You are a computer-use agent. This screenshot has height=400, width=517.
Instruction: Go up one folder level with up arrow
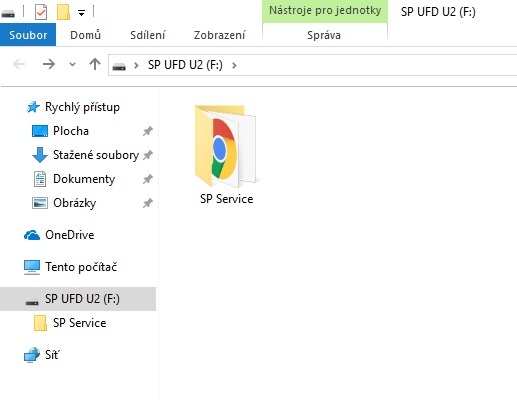(95, 64)
